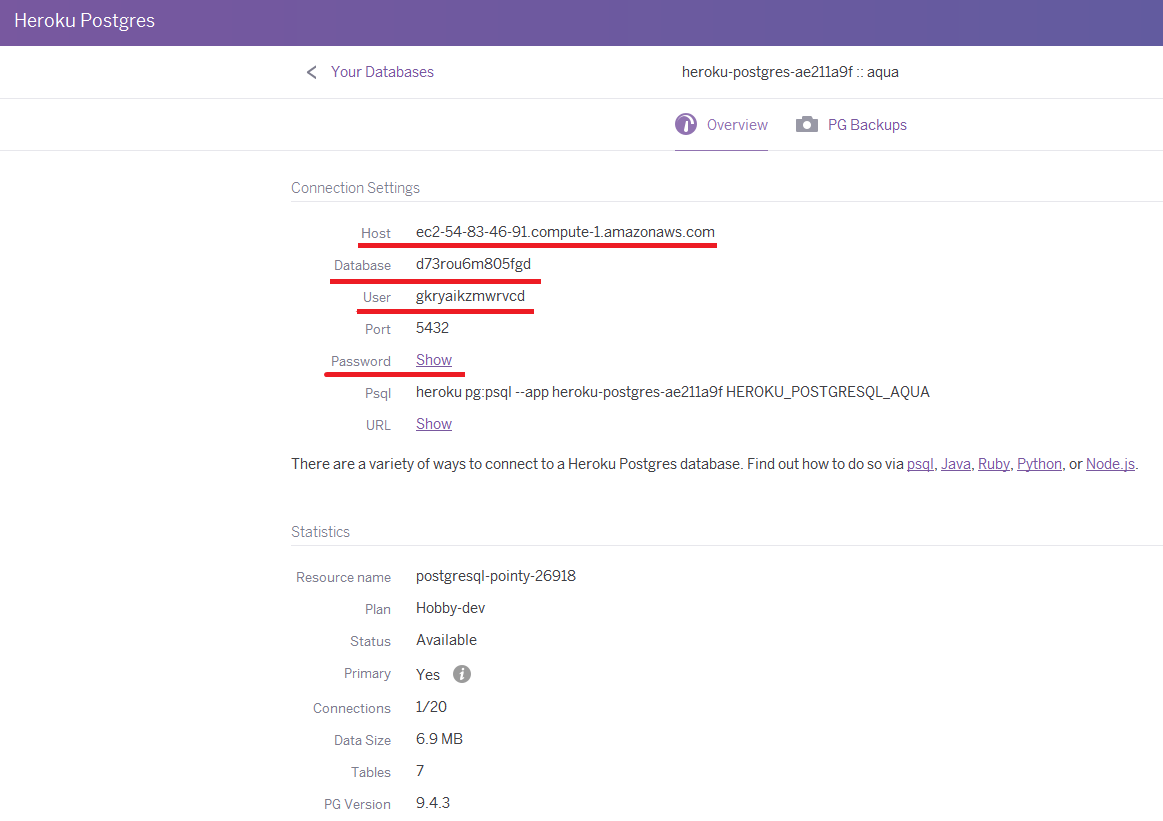The image size is (1163, 821).
Task: Open the Node.js connection guide link
Action: pyautogui.click(x=1110, y=464)
